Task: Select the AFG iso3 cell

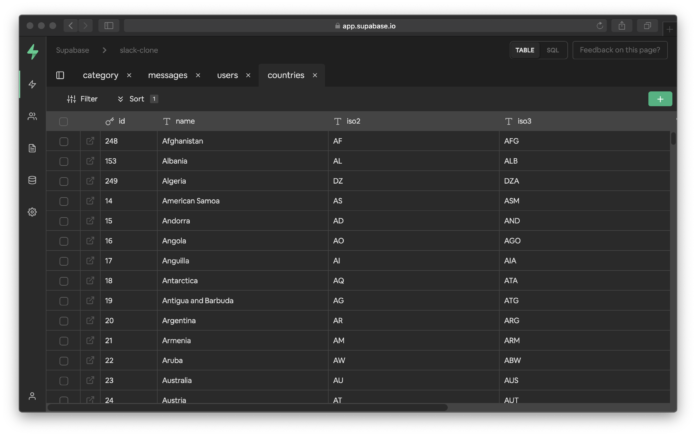Action: [x=585, y=141]
